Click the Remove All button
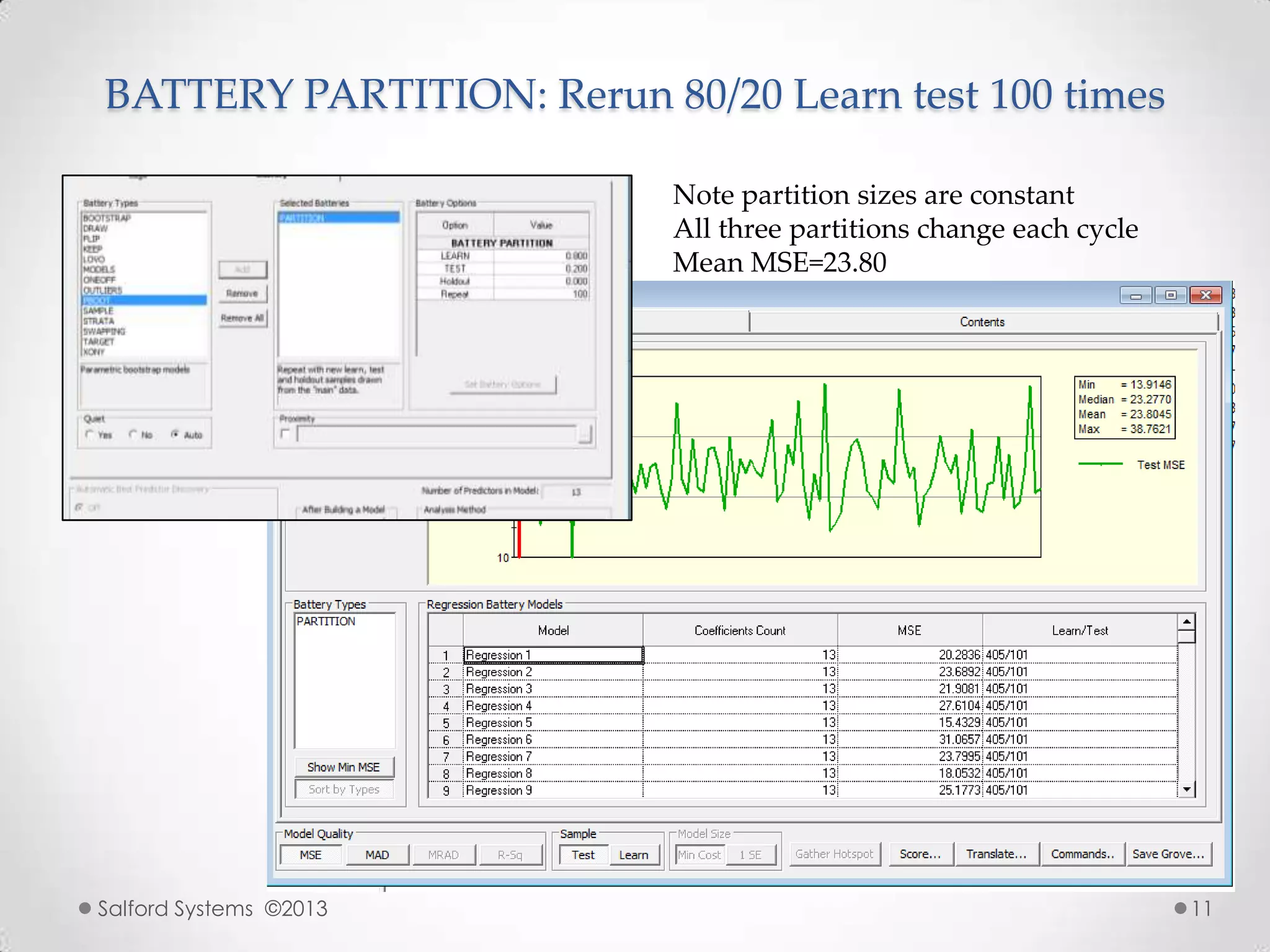Viewport: 1270px width, 952px height. 242,318
